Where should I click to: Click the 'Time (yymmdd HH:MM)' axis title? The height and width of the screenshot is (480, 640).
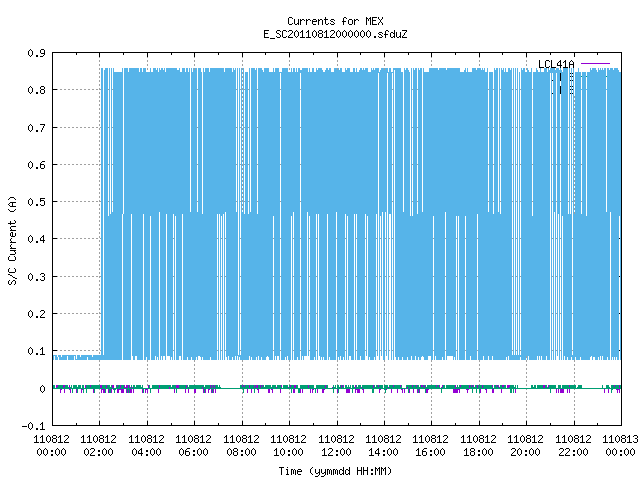click(x=335, y=471)
